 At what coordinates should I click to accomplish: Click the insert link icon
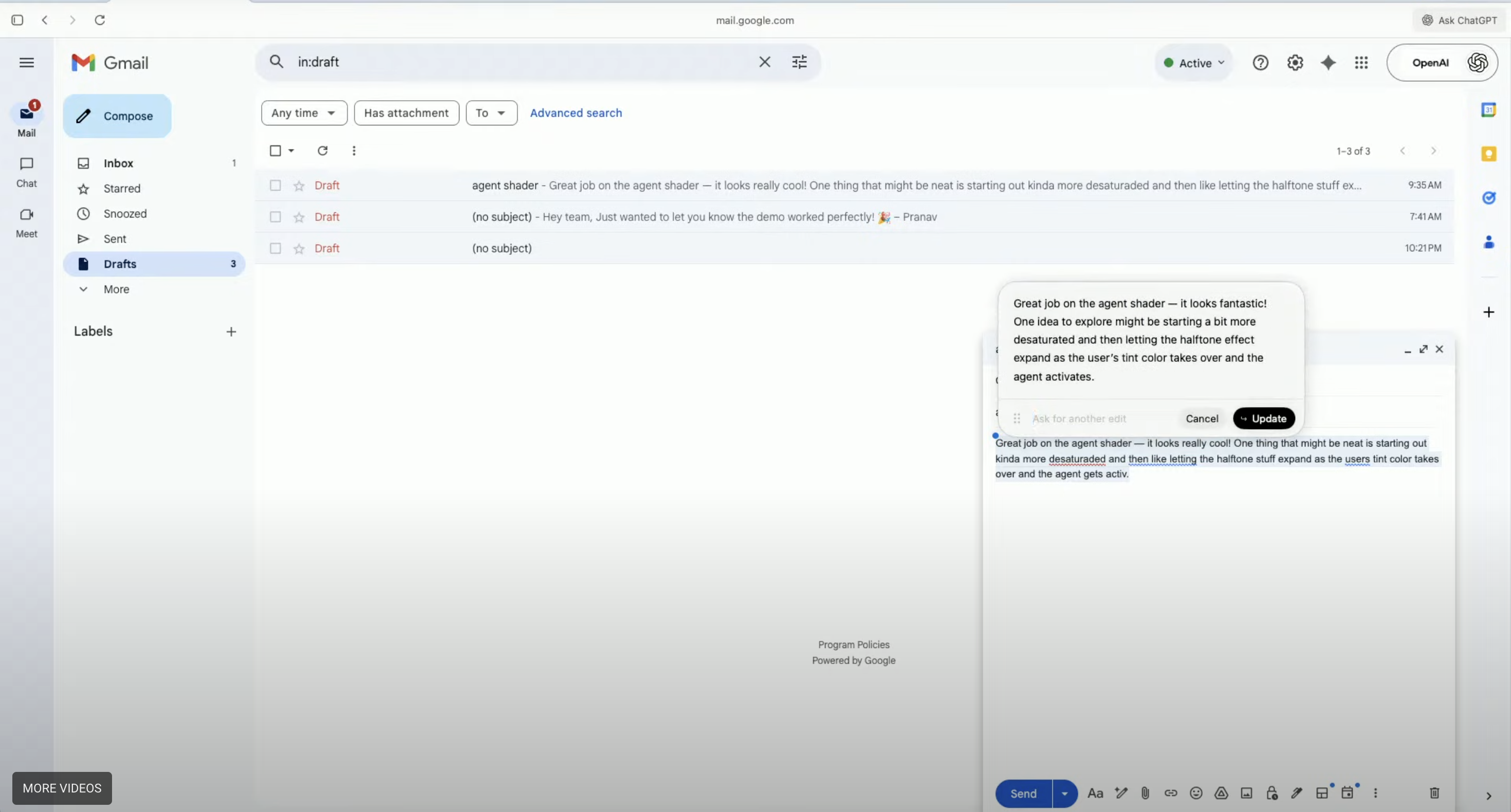click(1171, 793)
